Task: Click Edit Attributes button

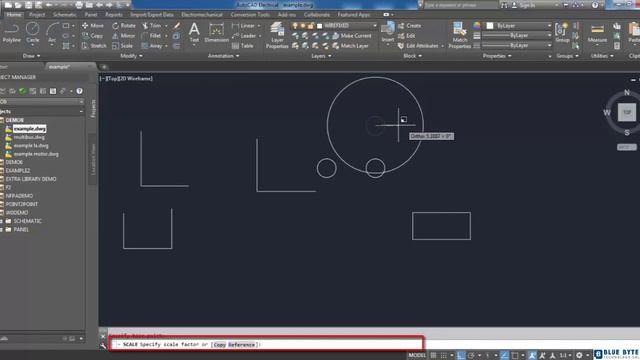Action: point(418,46)
